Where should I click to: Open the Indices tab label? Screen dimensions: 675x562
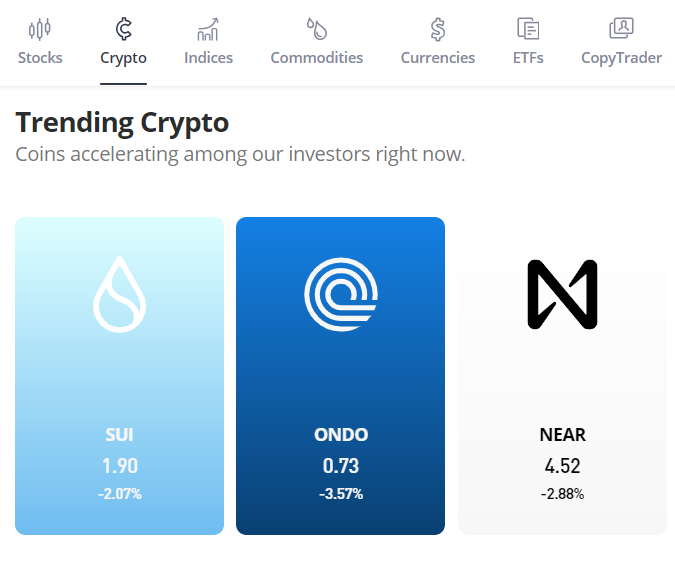tap(208, 58)
